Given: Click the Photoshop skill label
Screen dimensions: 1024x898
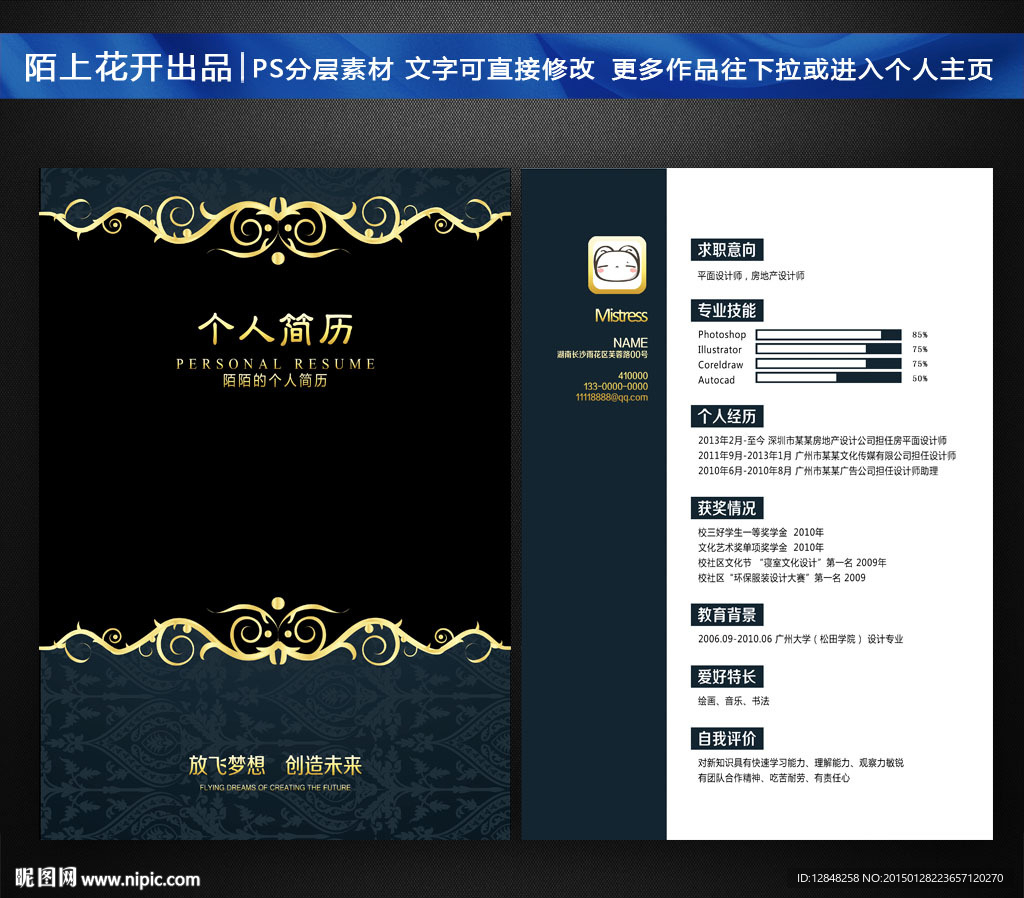Looking at the screenshot, I should [x=722, y=334].
